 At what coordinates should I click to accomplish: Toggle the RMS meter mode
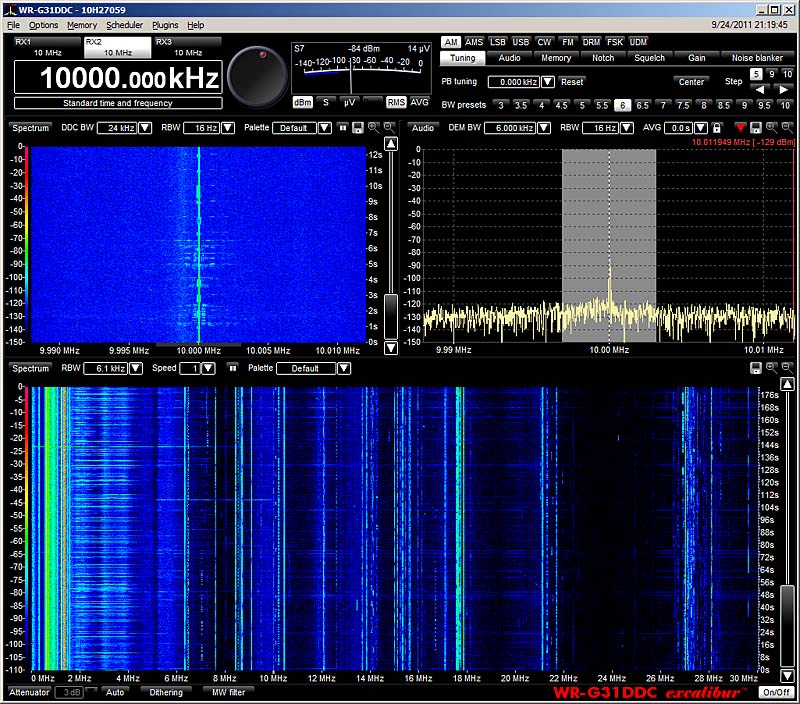[x=396, y=103]
